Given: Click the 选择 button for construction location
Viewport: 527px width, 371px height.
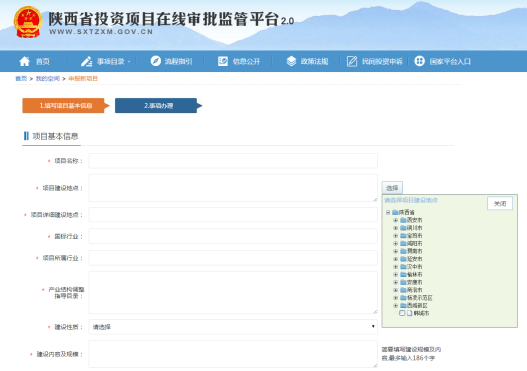Looking at the screenshot, I should [392, 188].
